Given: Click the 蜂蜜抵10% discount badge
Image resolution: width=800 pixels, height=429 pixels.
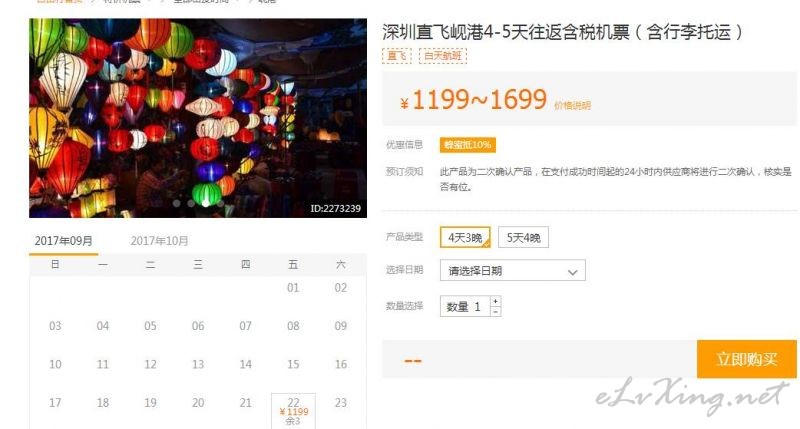Looking at the screenshot, I should point(467,145).
